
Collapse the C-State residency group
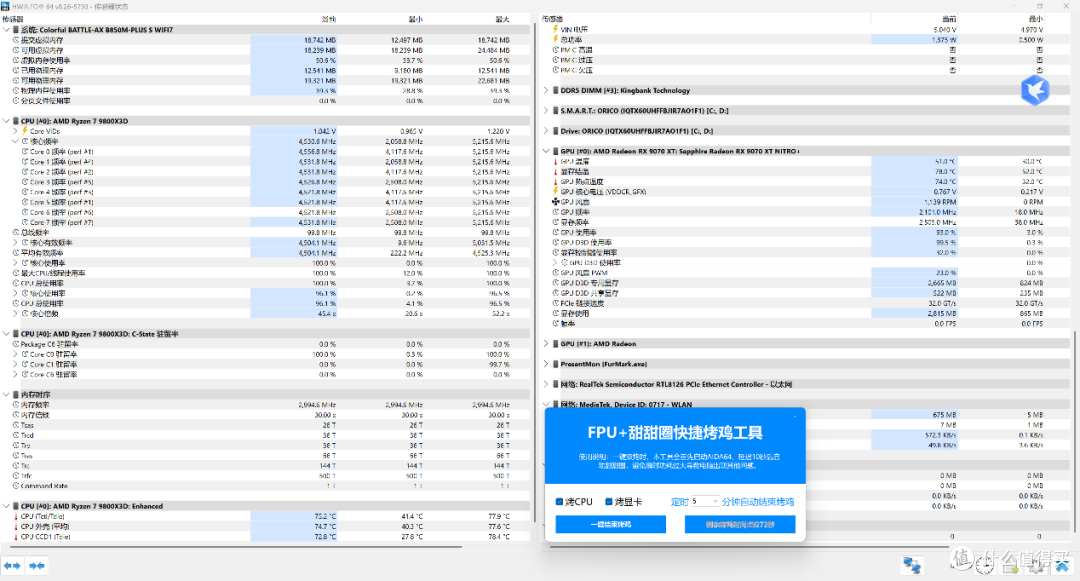point(6,334)
